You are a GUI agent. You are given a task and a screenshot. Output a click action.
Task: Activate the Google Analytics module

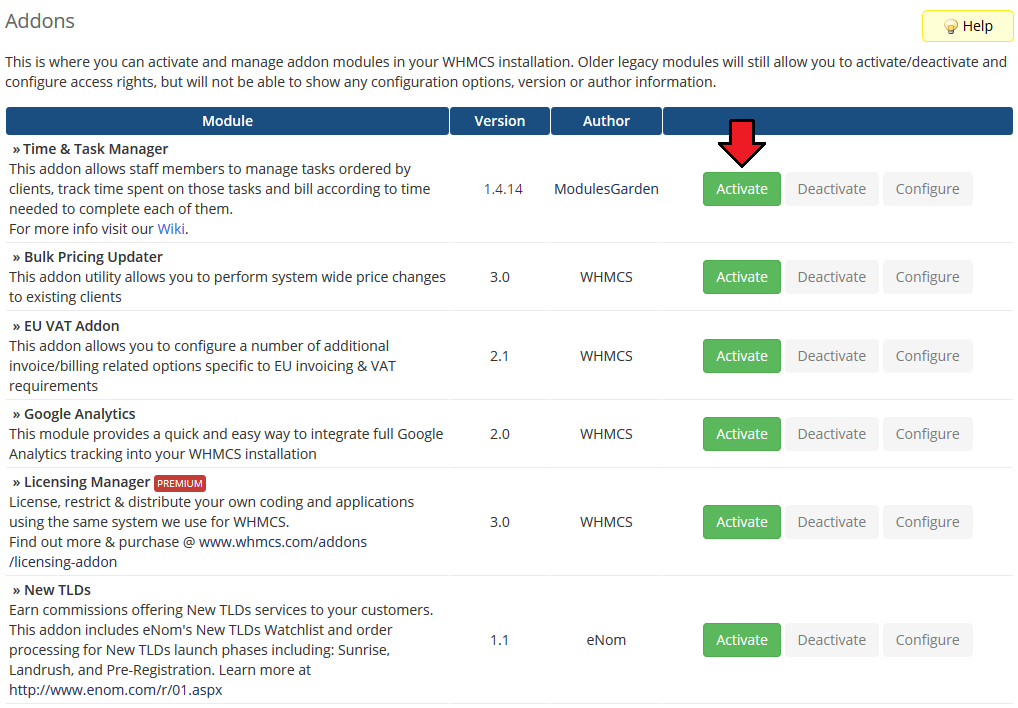tap(741, 434)
